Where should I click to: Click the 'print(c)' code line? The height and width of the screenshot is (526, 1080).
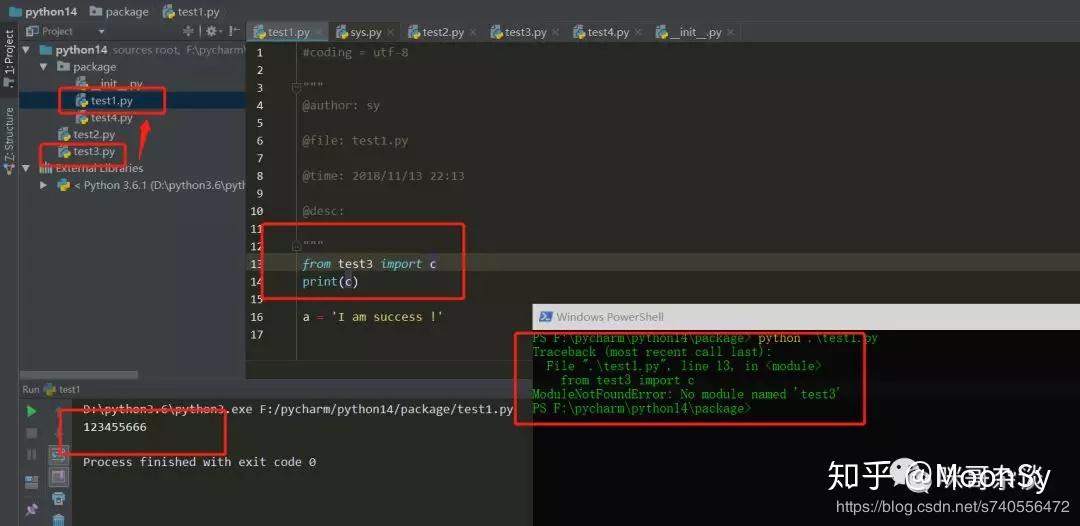331,282
